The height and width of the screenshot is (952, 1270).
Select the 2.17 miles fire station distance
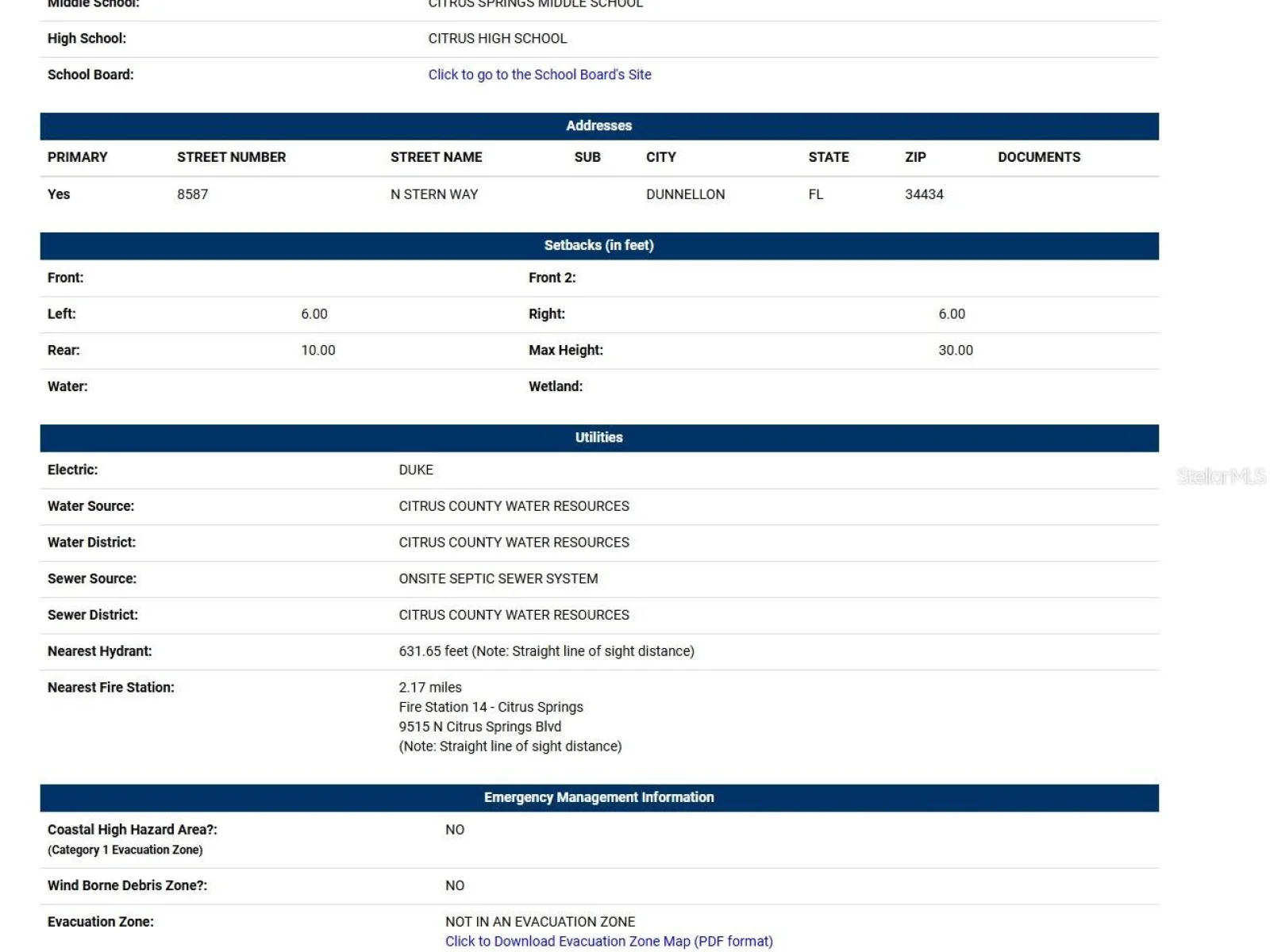click(430, 688)
